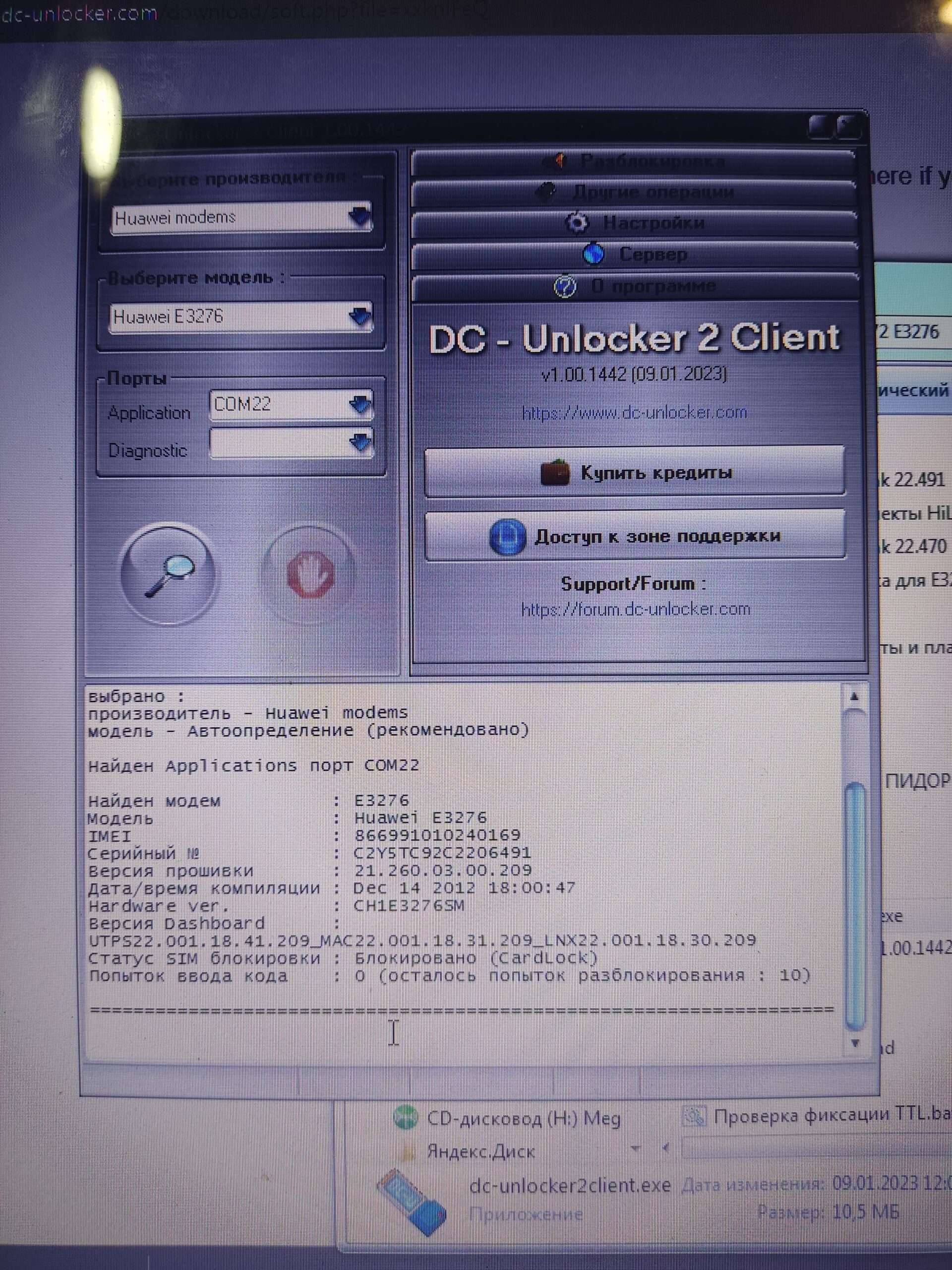This screenshot has height=1270, width=952.
Task: Expand the empty Diagnostic port dropdown
Action: [292, 443]
